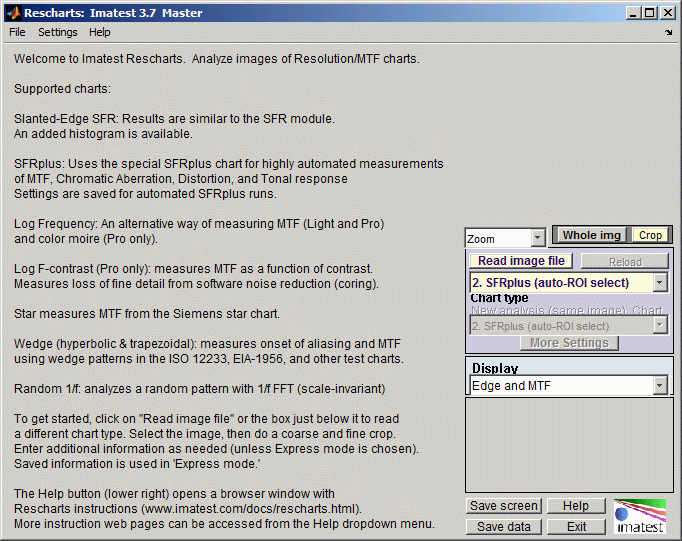Click the 'Log F-contrast (Pro only)' line

point(193,269)
